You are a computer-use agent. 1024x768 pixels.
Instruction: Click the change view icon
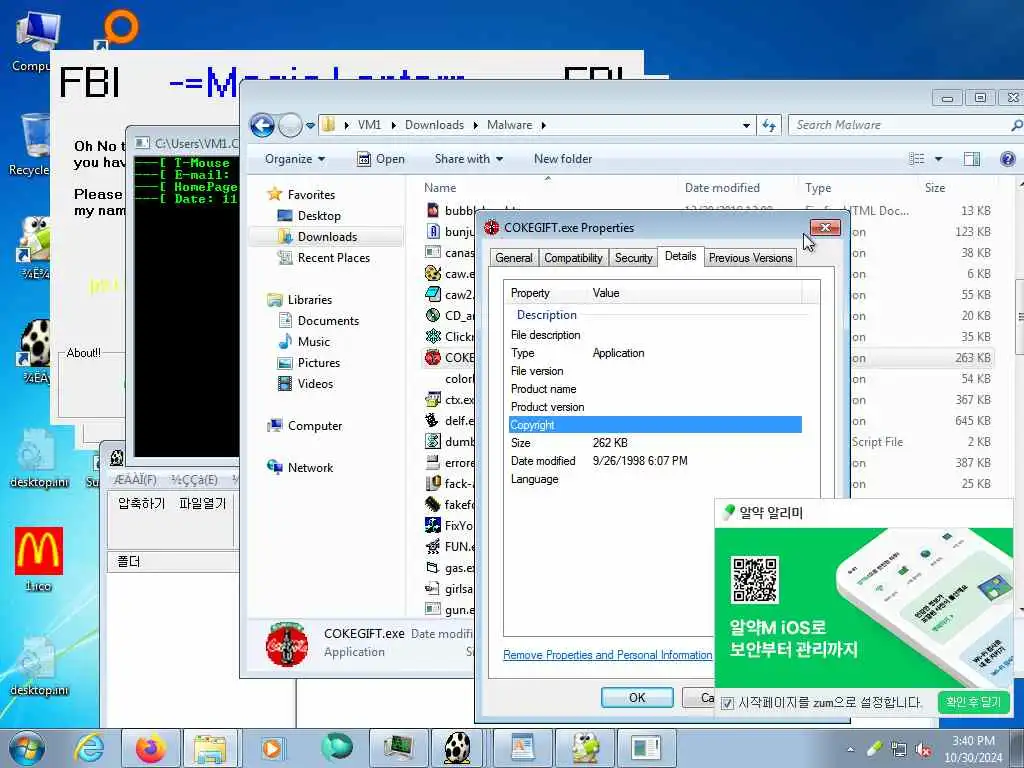(x=917, y=159)
